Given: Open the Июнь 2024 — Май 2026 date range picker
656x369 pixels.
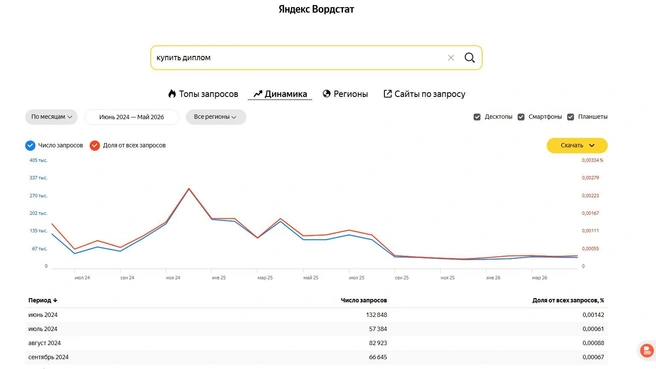Looking at the screenshot, I should [x=131, y=117].
